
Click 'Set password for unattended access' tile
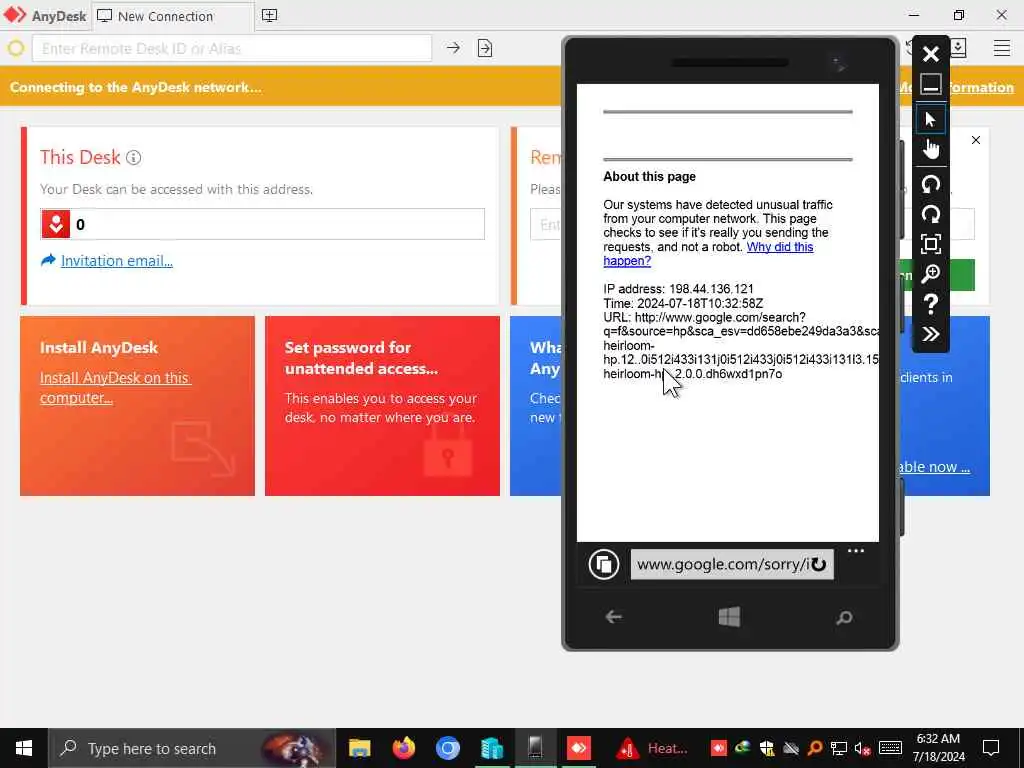382,406
